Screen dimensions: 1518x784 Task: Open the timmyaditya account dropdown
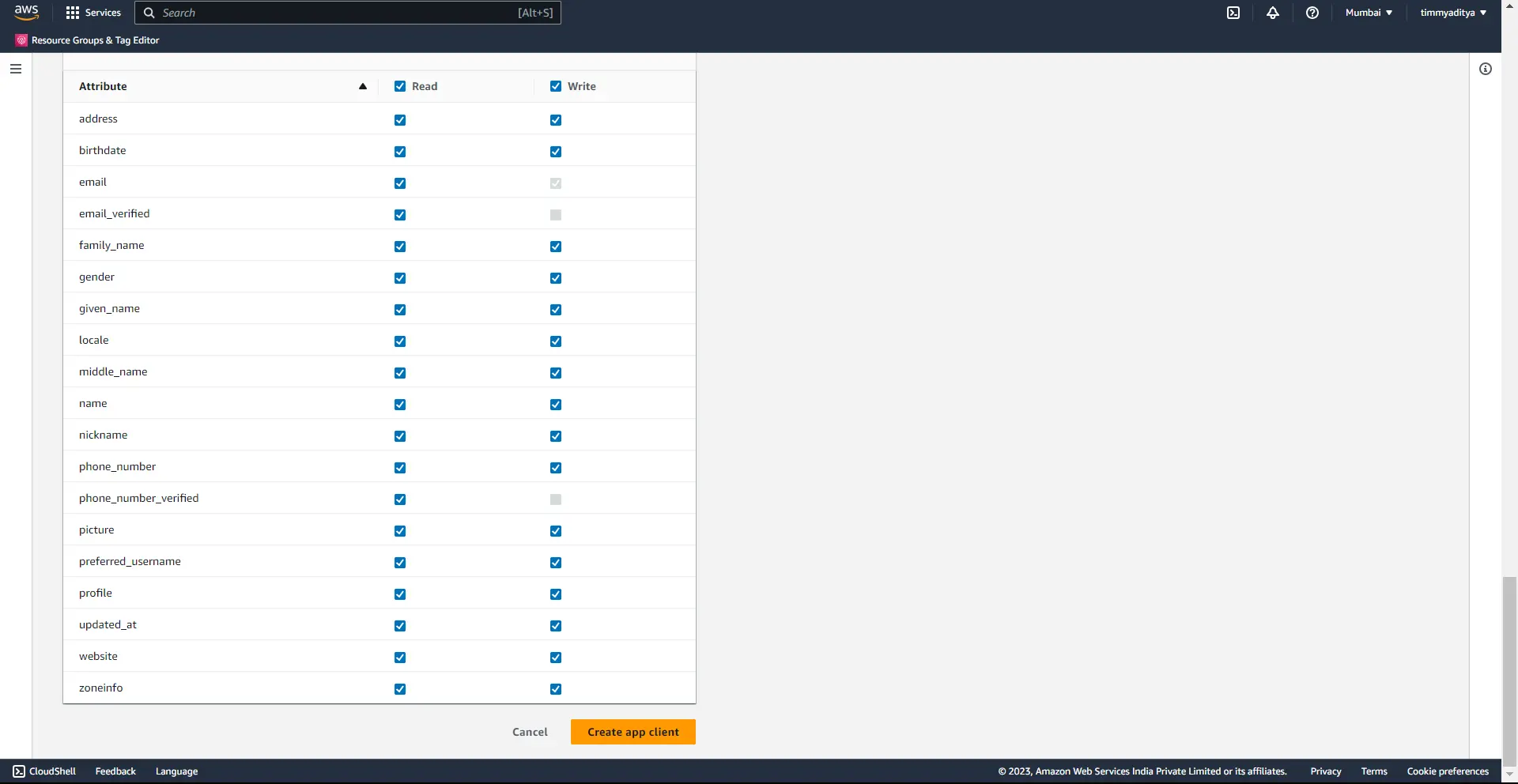click(1453, 13)
